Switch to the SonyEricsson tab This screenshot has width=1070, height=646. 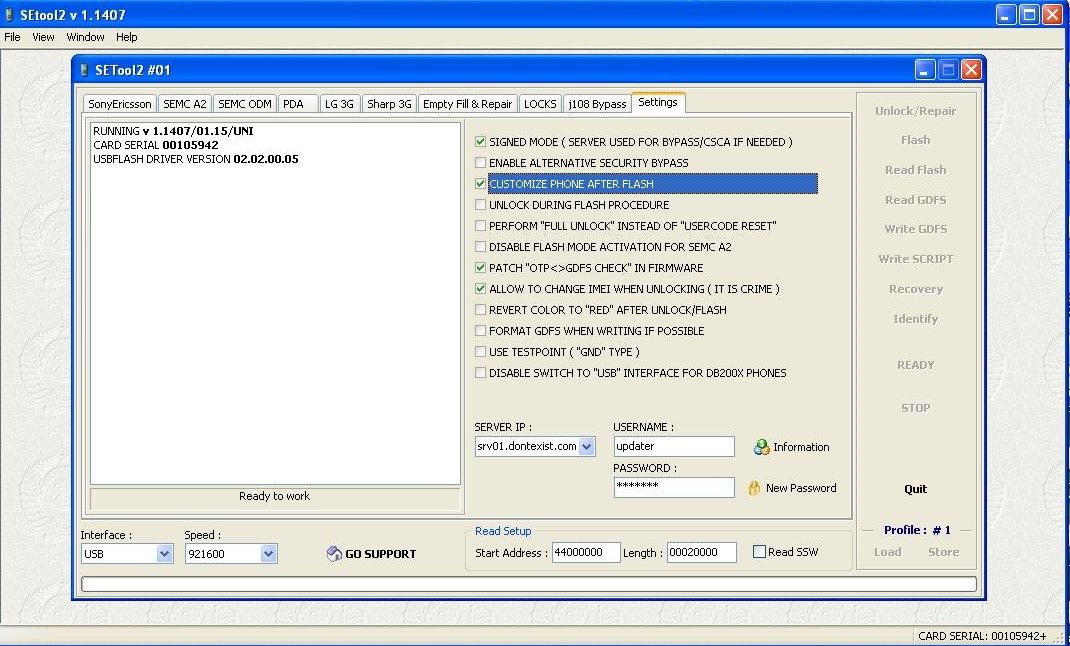[119, 104]
